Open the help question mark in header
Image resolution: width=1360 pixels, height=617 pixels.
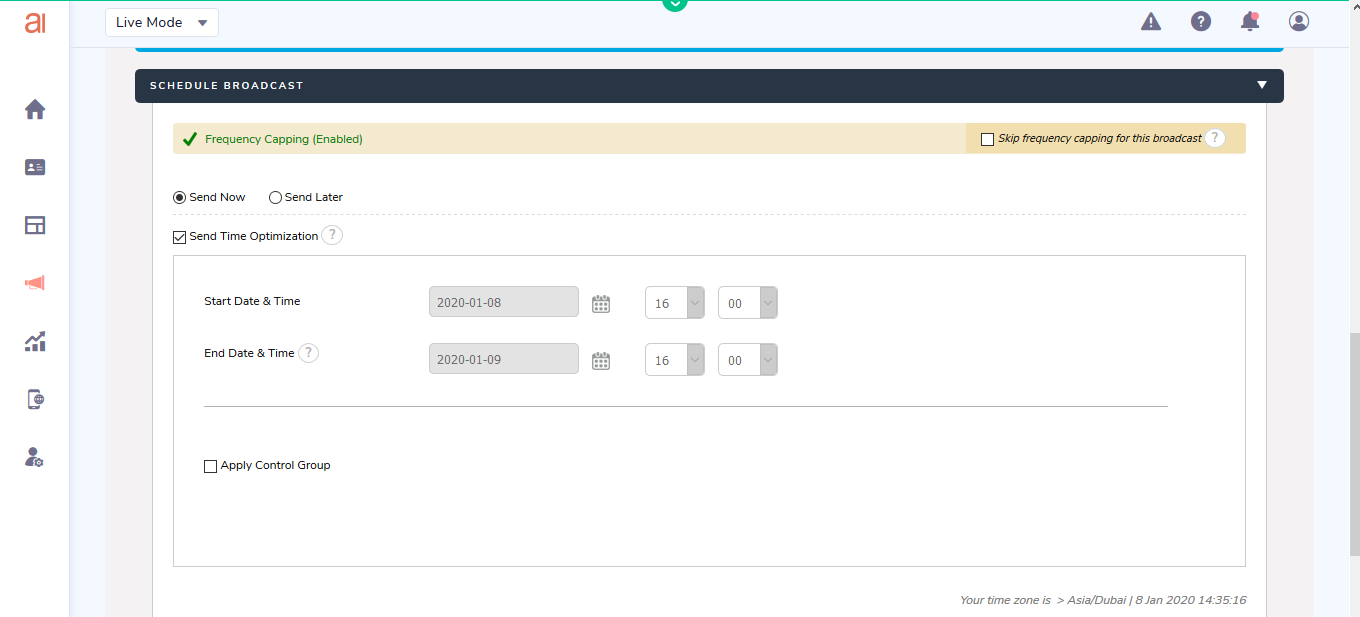pyautogui.click(x=1201, y=21)
